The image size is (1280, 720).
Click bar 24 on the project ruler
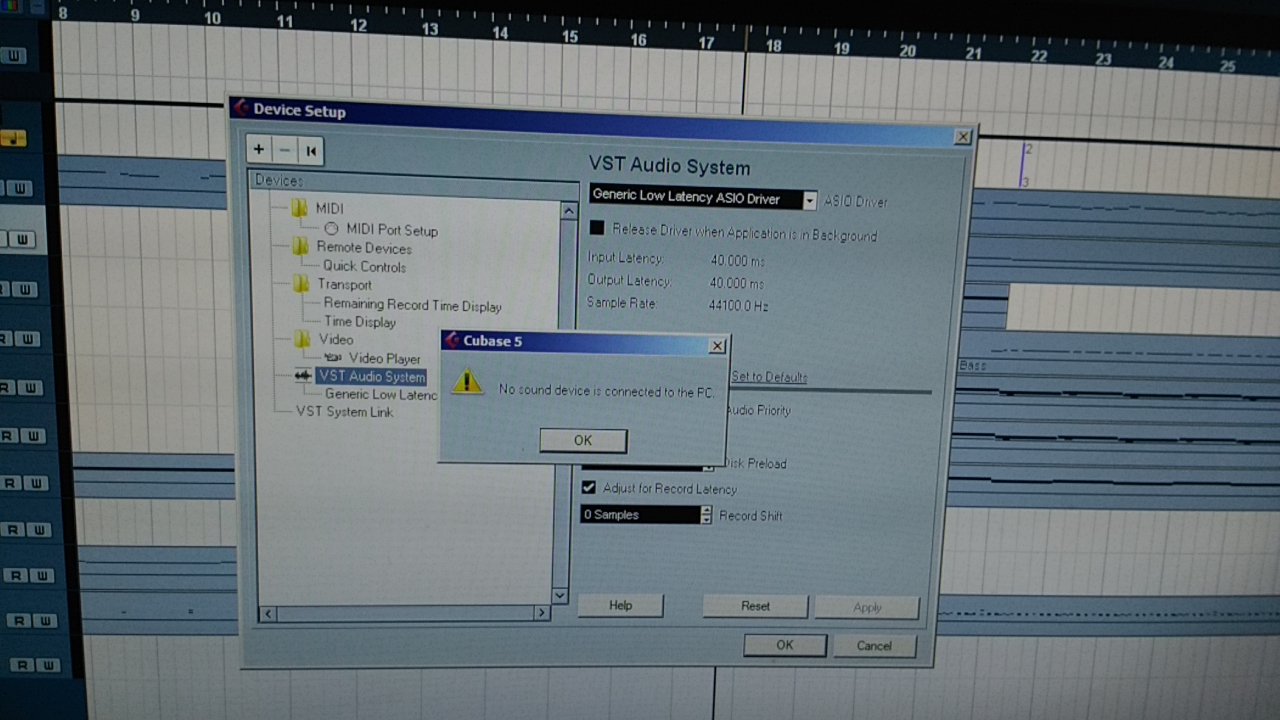(1166, 63)
